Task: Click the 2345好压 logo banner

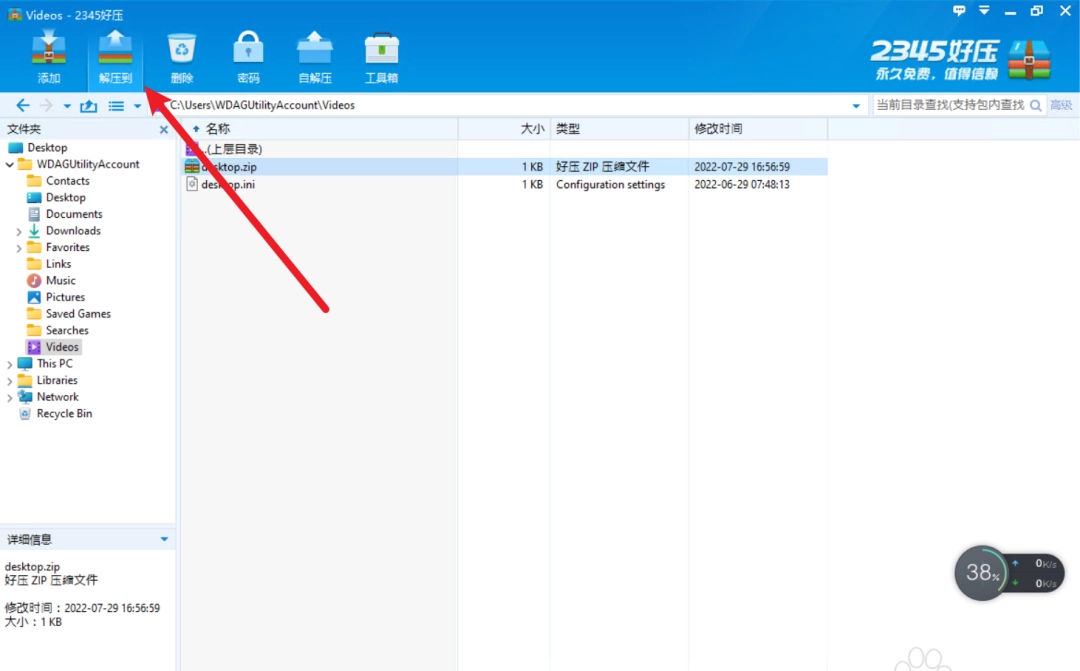Action: coord(959,60)
